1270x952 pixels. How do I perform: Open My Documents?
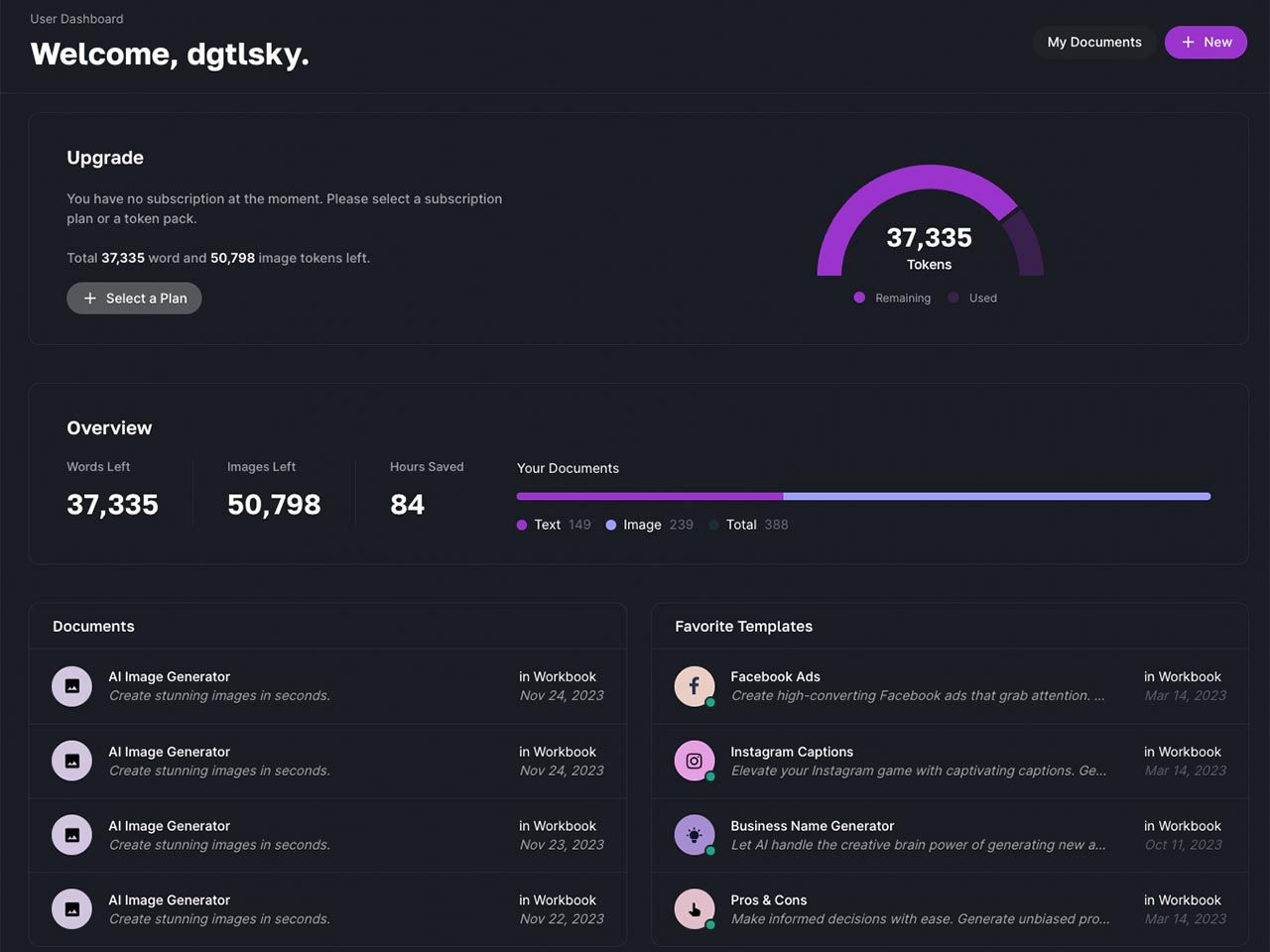[x=1093, y=42]
